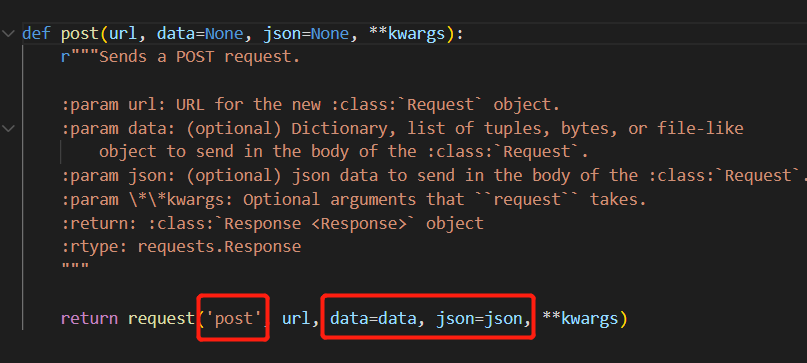Click the ':return:' docstring line
Screen dimensions: 807x363
(272, 223)
